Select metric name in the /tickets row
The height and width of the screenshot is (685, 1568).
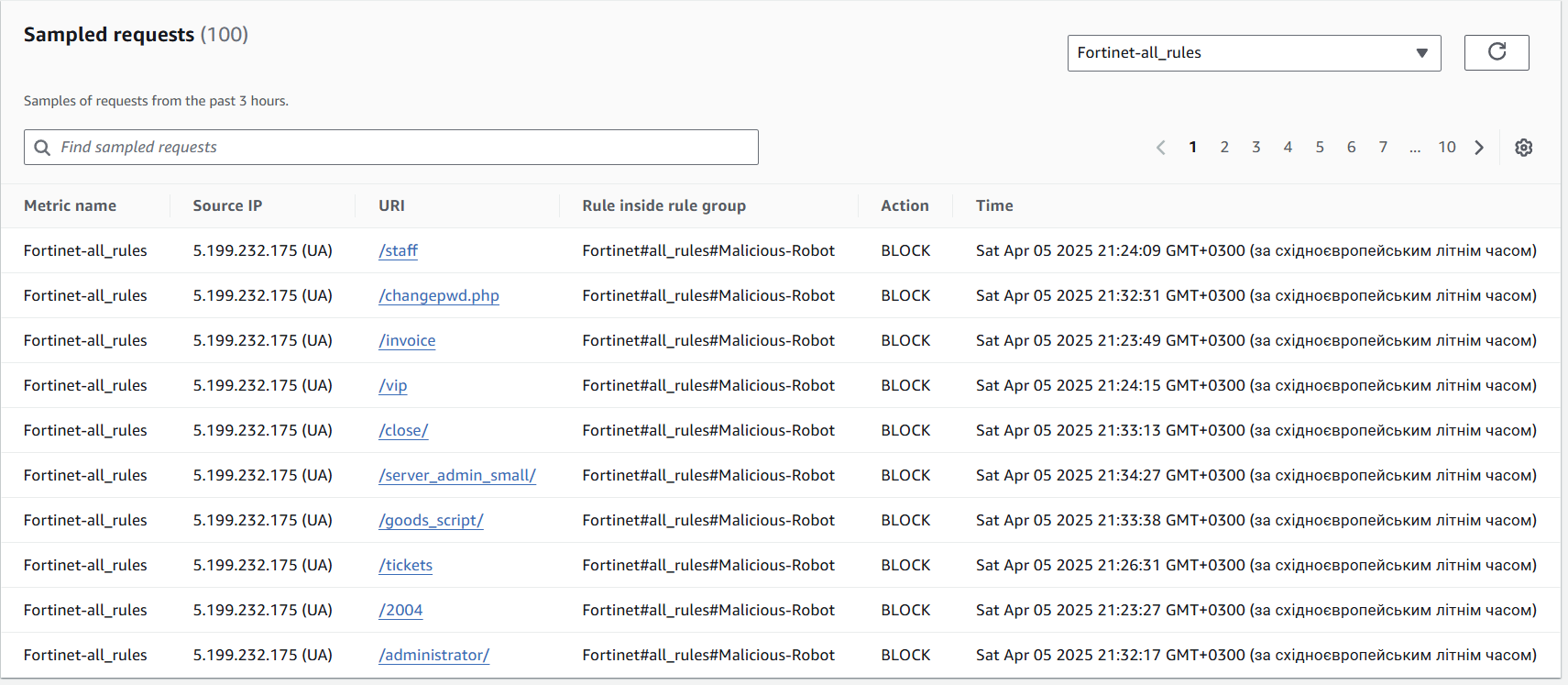tap(85, 565)
